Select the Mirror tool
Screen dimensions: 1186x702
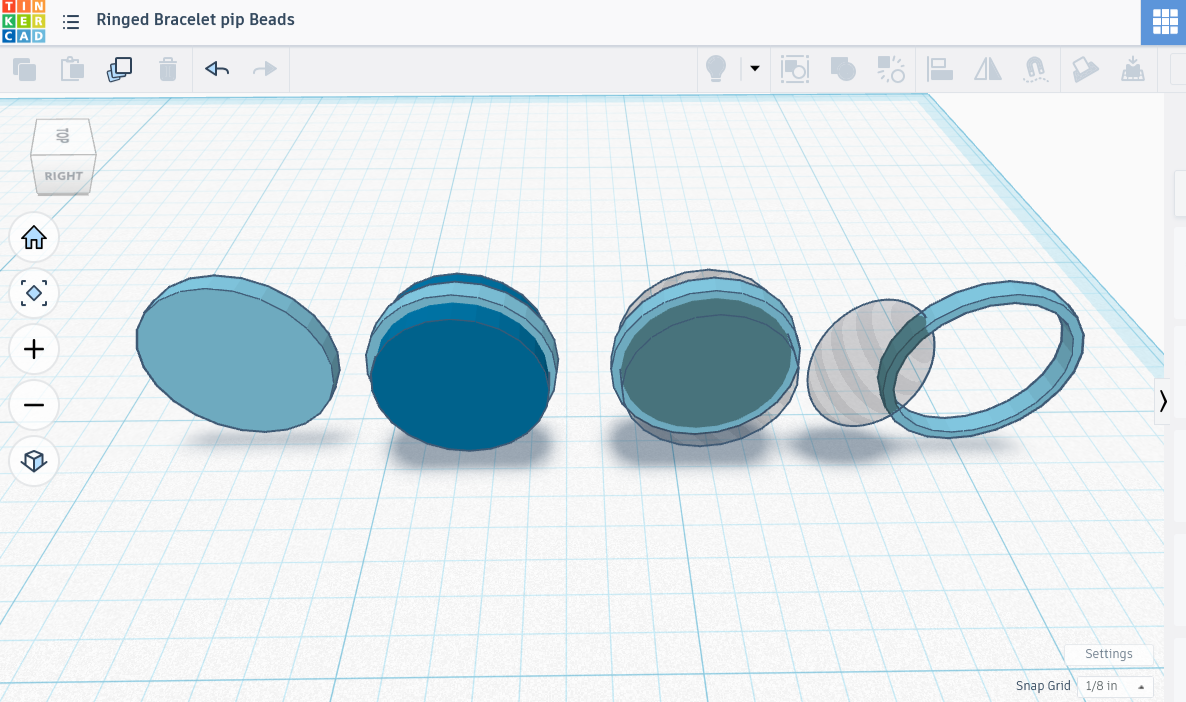click(x=988, y=69)
